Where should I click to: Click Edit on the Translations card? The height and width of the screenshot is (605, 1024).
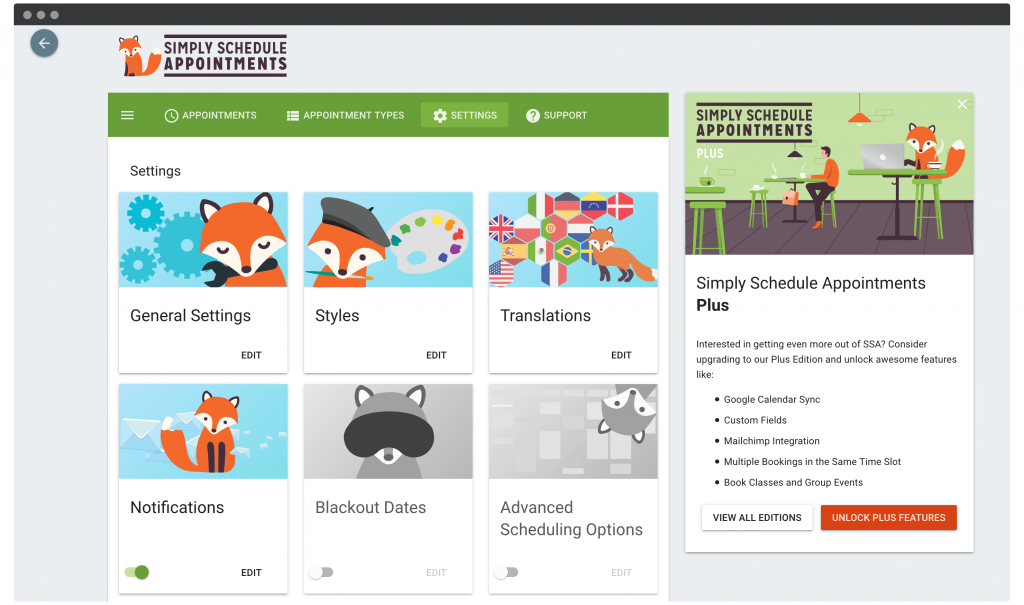[621, 355]
